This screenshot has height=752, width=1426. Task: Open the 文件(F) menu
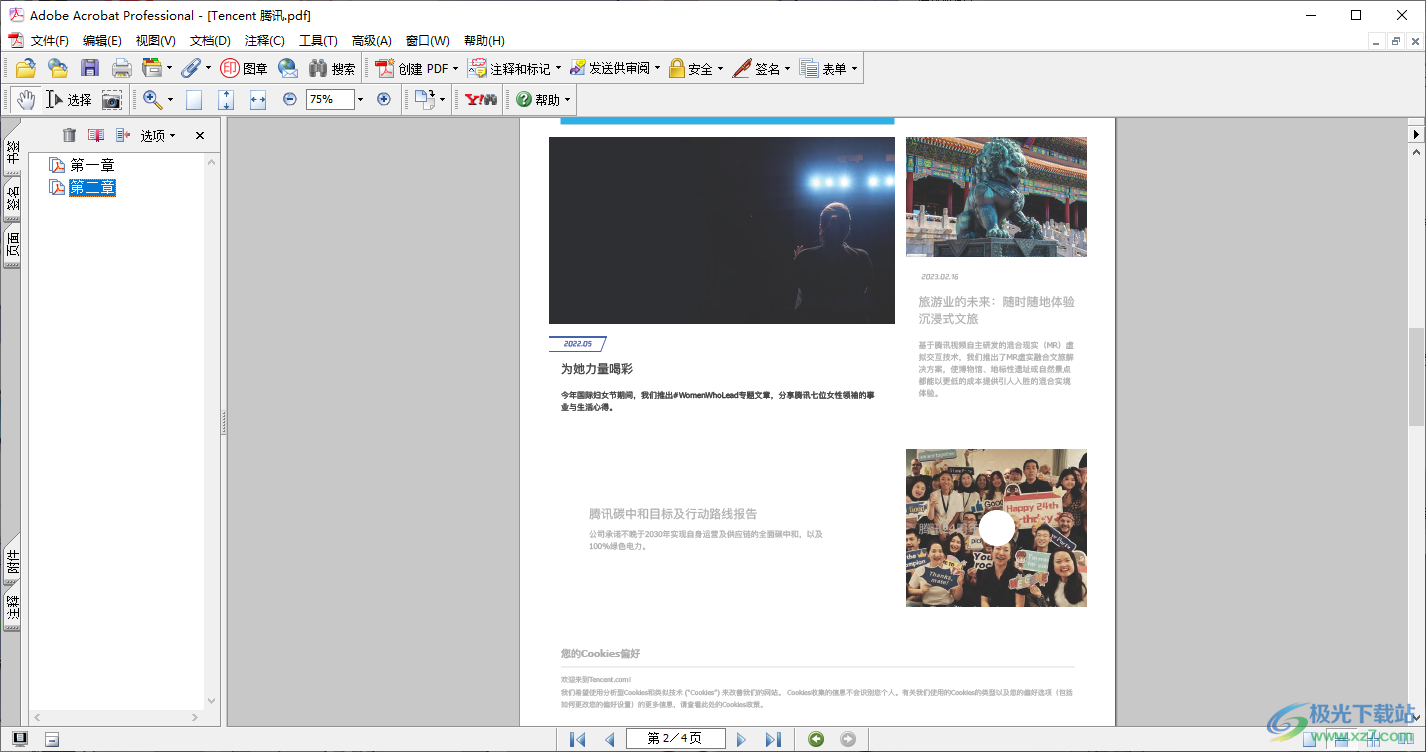[x=49, y=41]
